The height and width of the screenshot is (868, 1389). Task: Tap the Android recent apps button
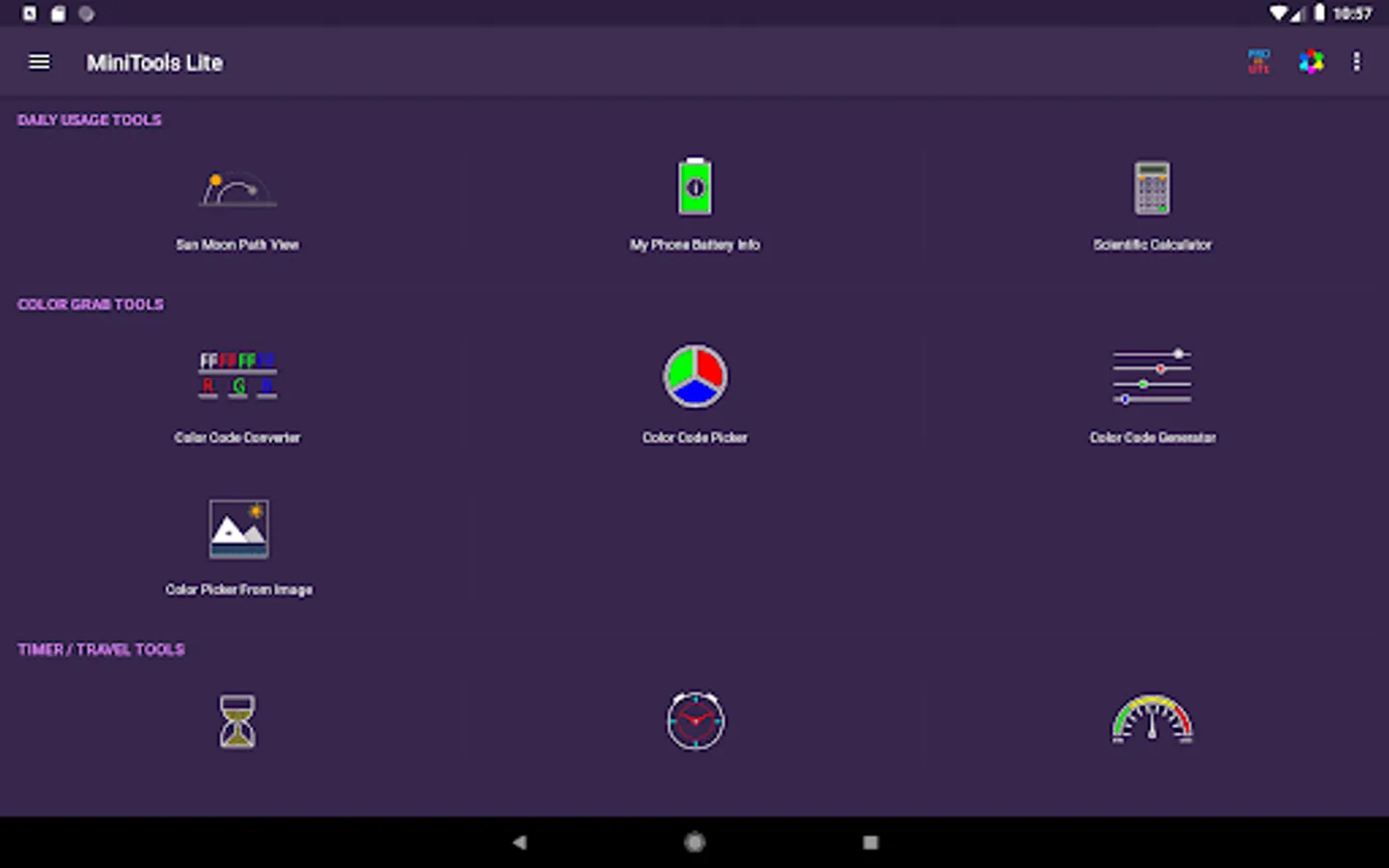870,842
